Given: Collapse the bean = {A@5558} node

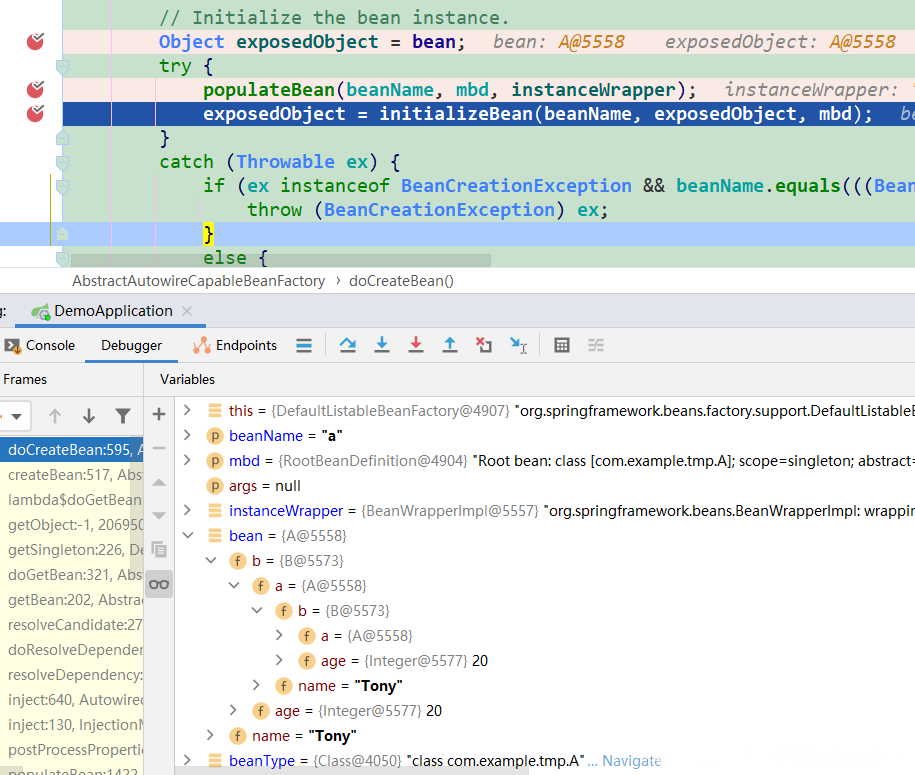Looking at the screenshot, I should (x=188, y=535).
